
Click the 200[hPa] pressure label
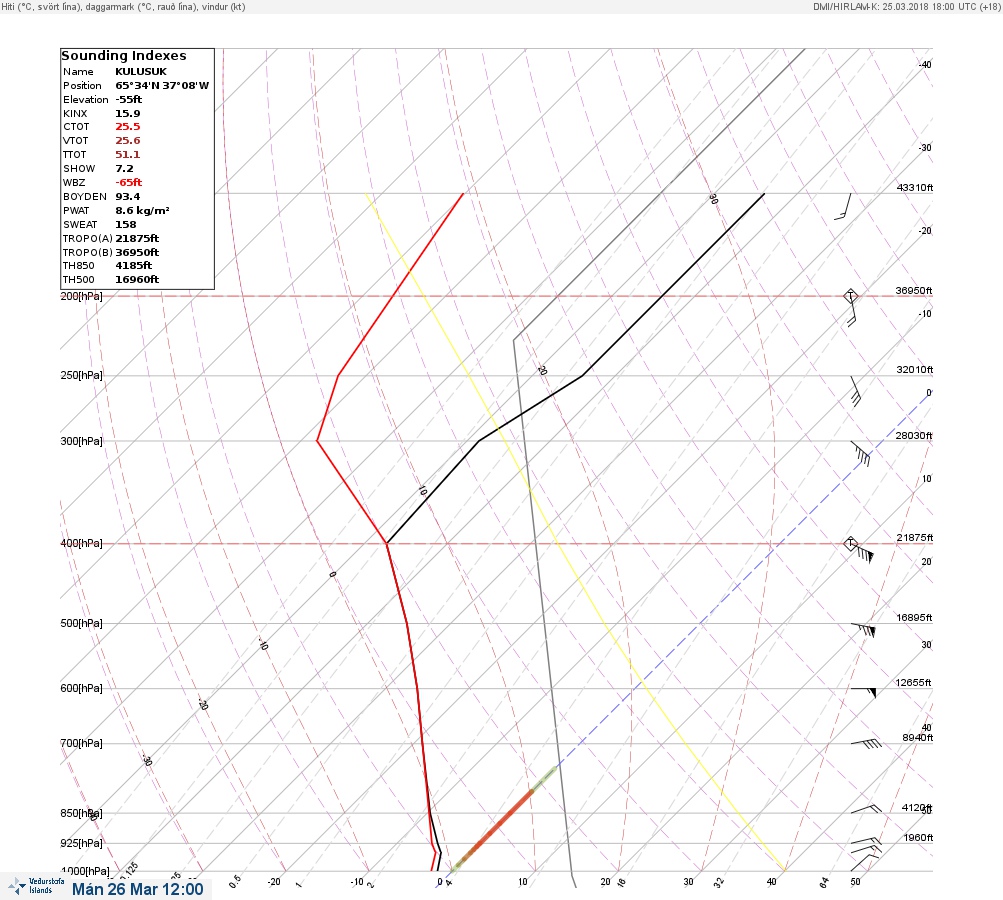81,296
